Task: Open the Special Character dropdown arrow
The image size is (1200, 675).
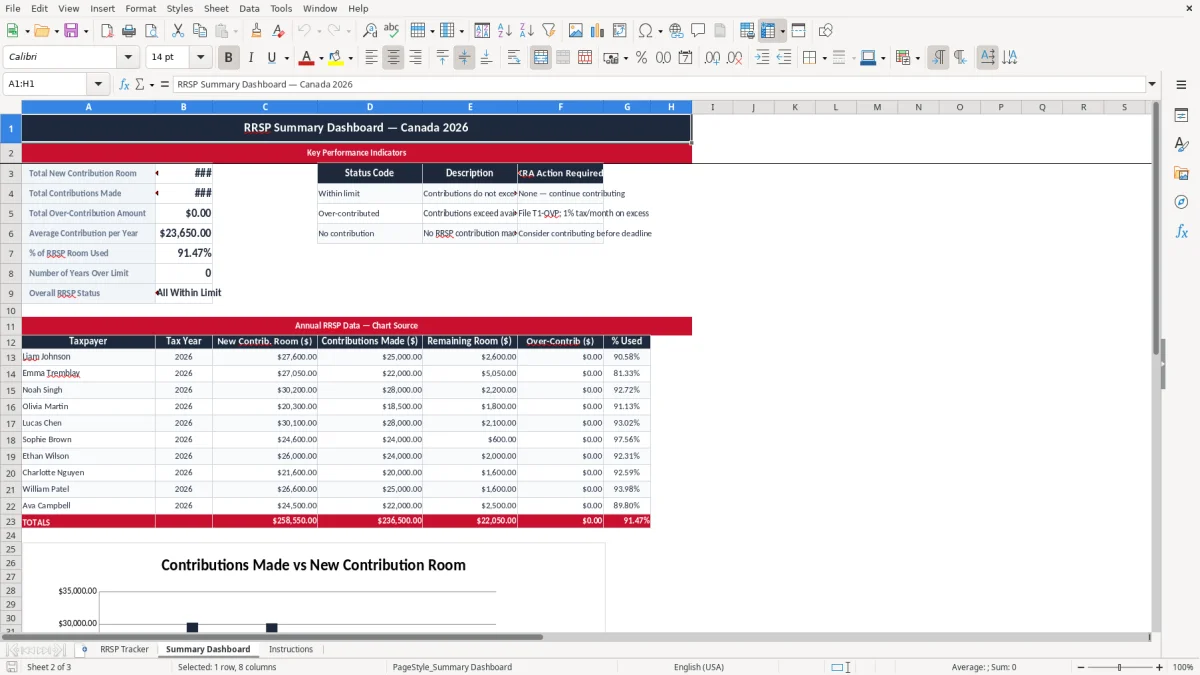Action: pyautogui.click(x=661, y=31)
